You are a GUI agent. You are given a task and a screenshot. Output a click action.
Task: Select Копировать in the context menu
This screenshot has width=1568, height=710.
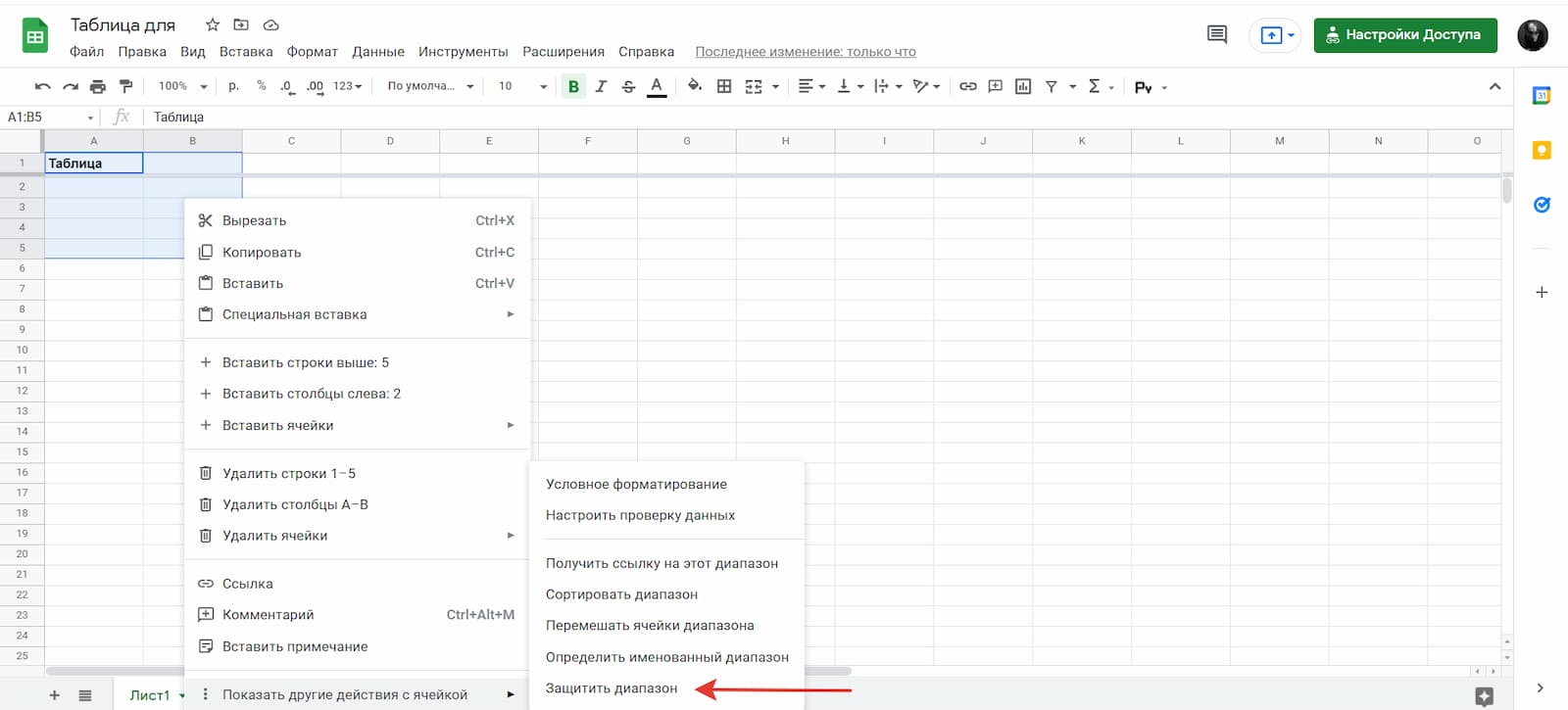point(262,253)
